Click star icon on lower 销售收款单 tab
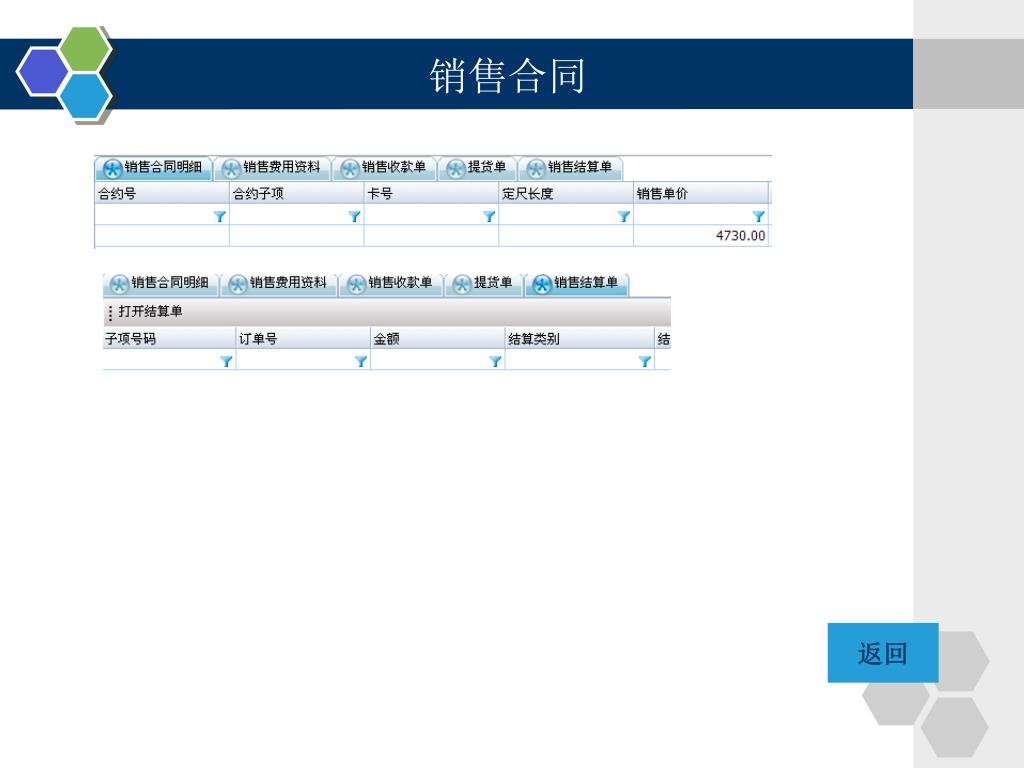This screenshot has height=768, width=1024. coord(356,285)
